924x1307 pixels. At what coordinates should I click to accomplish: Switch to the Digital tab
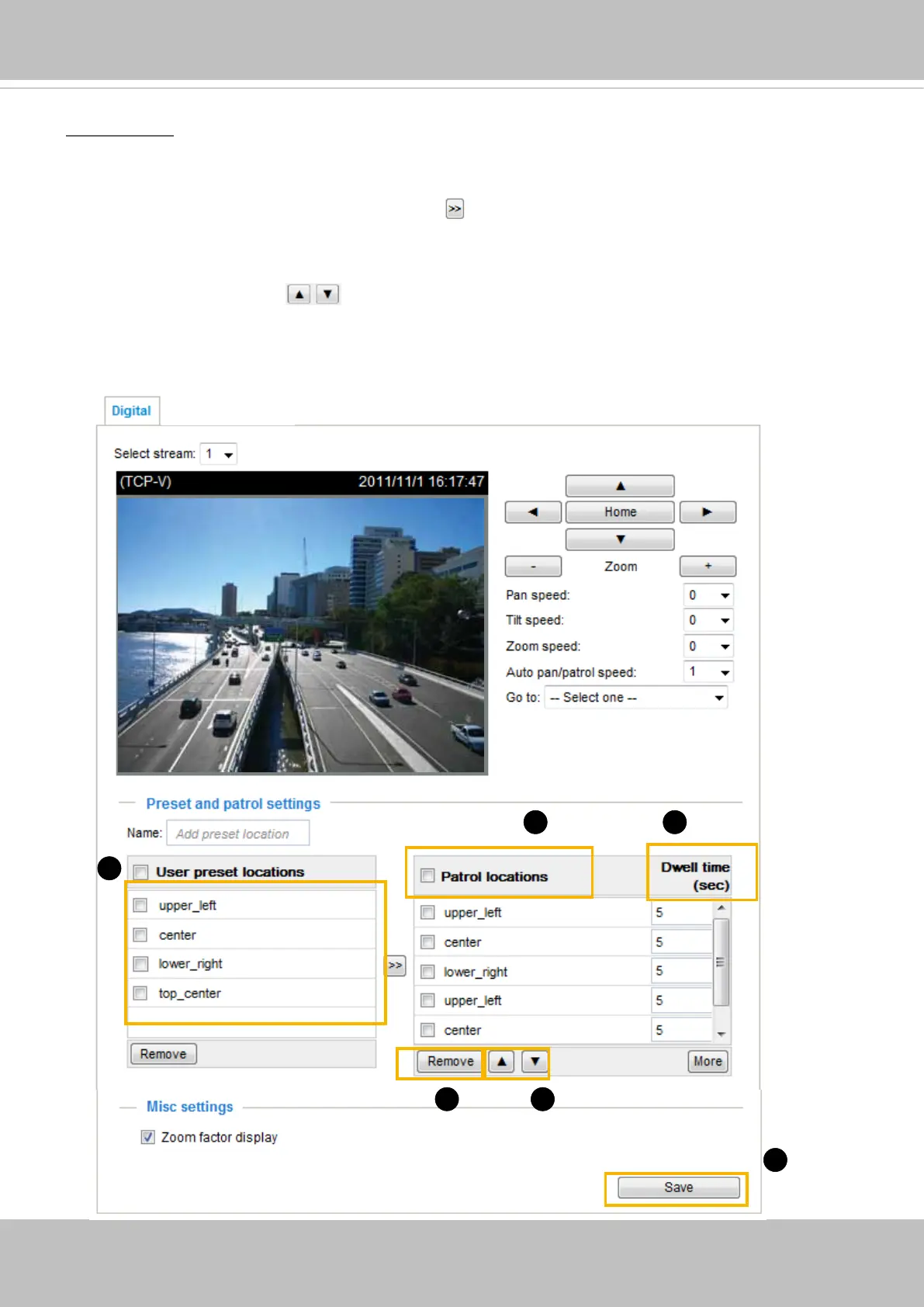[x=131, y=411]
